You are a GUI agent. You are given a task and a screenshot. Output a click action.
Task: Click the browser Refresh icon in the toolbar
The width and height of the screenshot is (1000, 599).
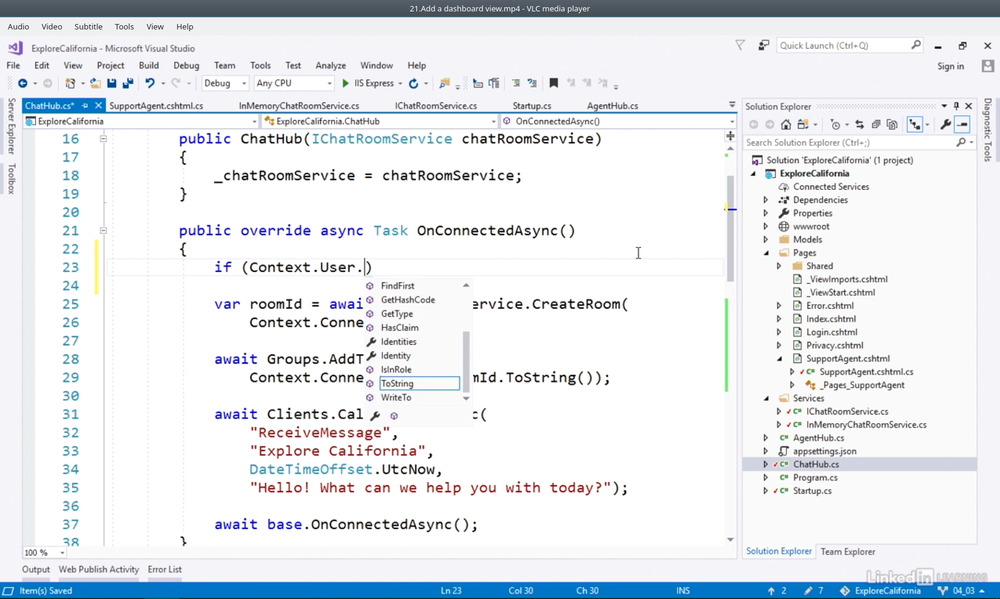click(x=413, y=84)
